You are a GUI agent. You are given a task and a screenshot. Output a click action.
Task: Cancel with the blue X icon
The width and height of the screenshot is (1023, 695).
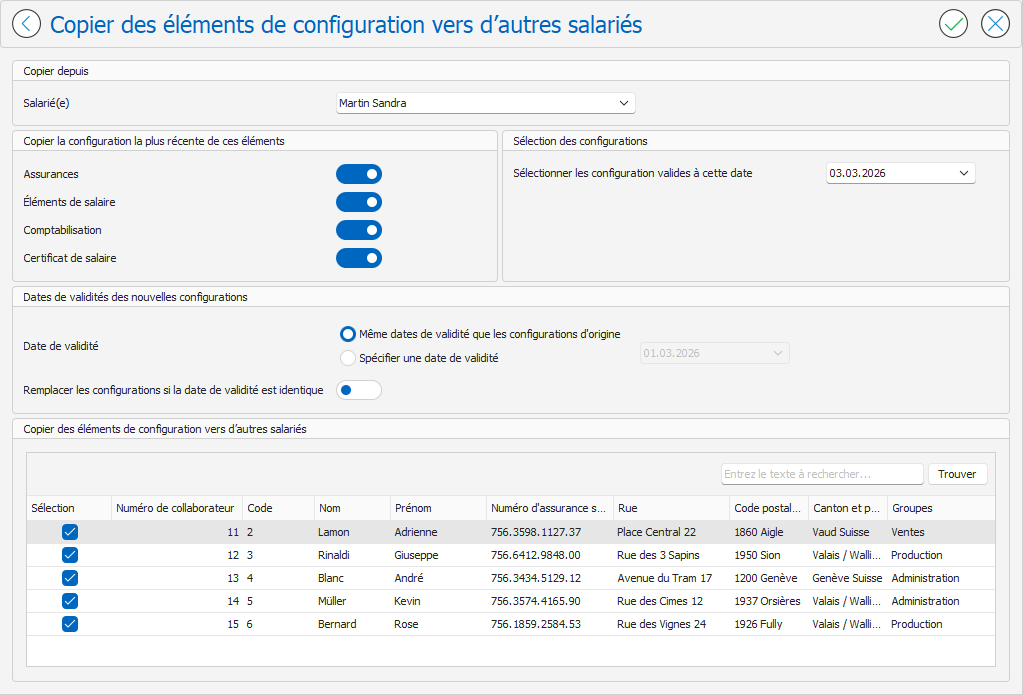pyautogui.click(x=995, y=24)
